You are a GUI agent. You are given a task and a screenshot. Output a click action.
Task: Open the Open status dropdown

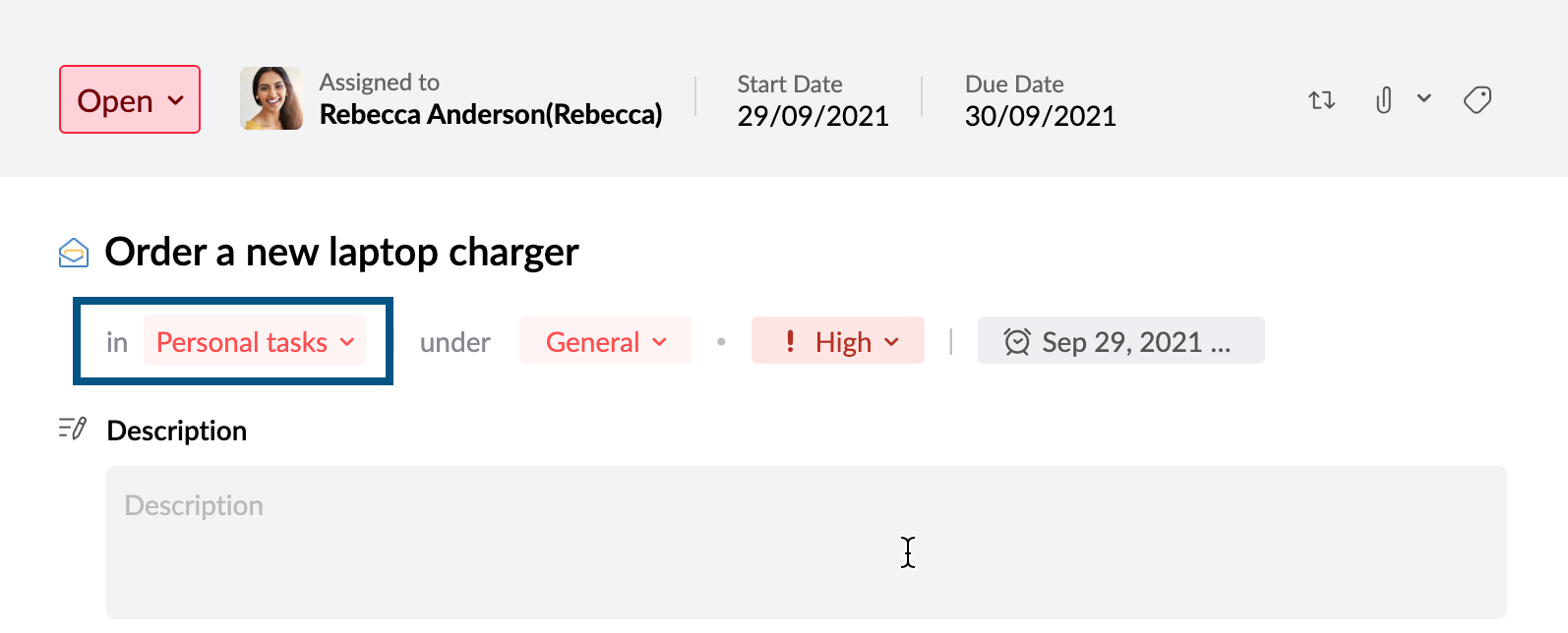click(x=130, y=100)
